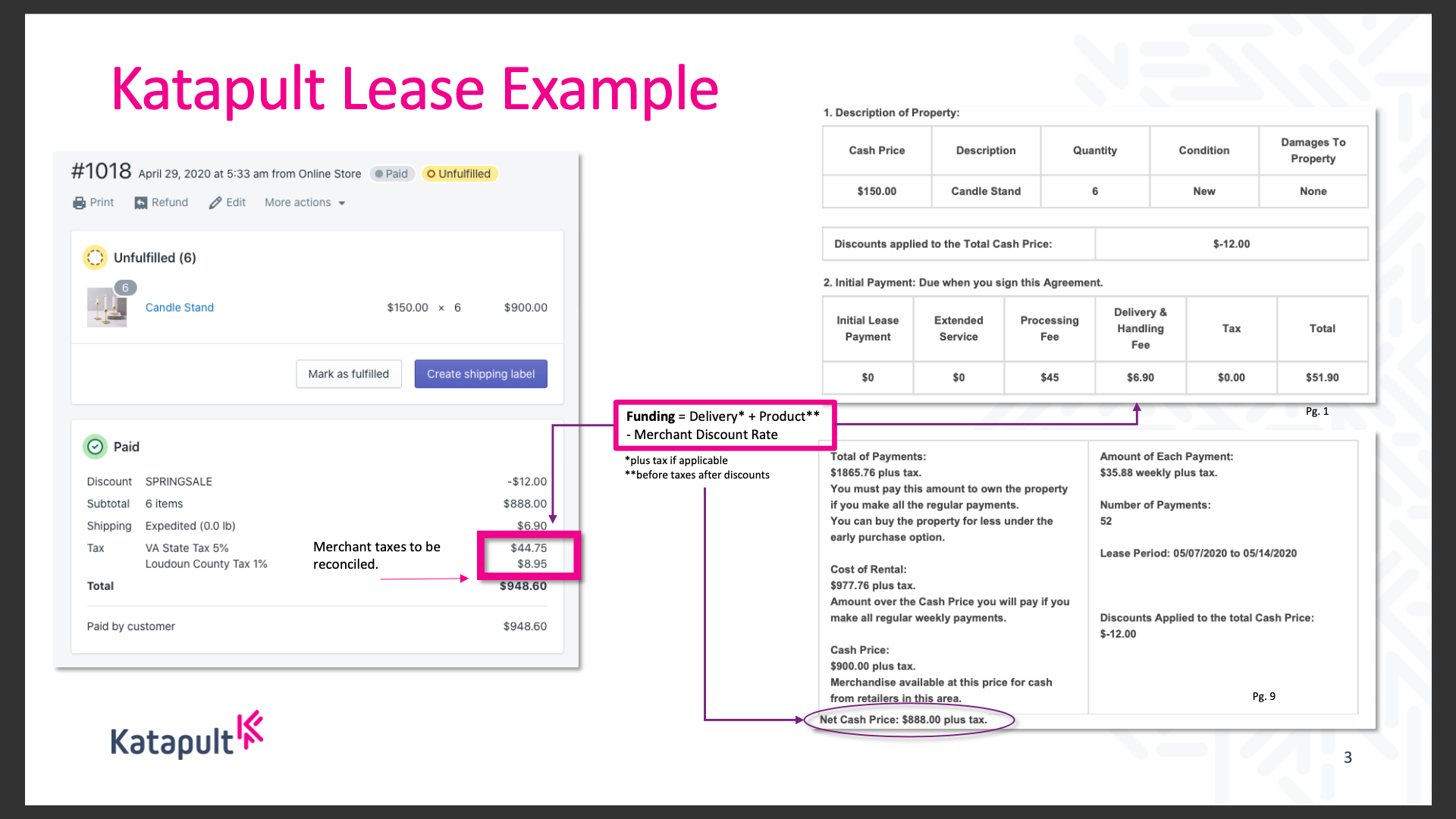This screenshot has height=819, width=1456.
Task: Open the Candle Stand product thumbnail
Action: [x=107, y=307]
